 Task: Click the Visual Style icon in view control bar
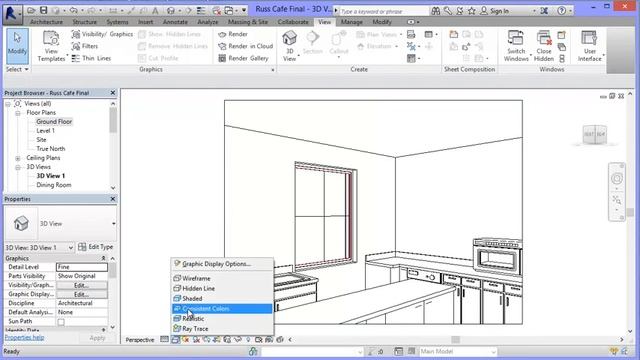click(175, 340)
